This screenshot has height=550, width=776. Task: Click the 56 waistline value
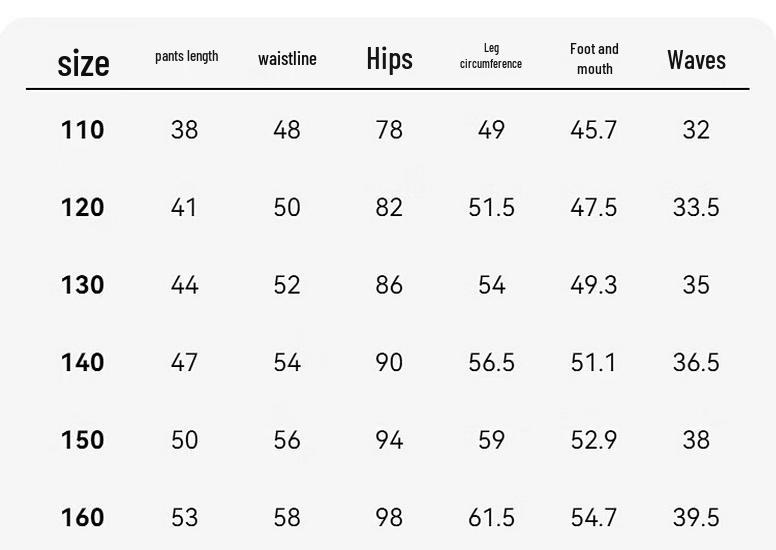pos(287,440)
